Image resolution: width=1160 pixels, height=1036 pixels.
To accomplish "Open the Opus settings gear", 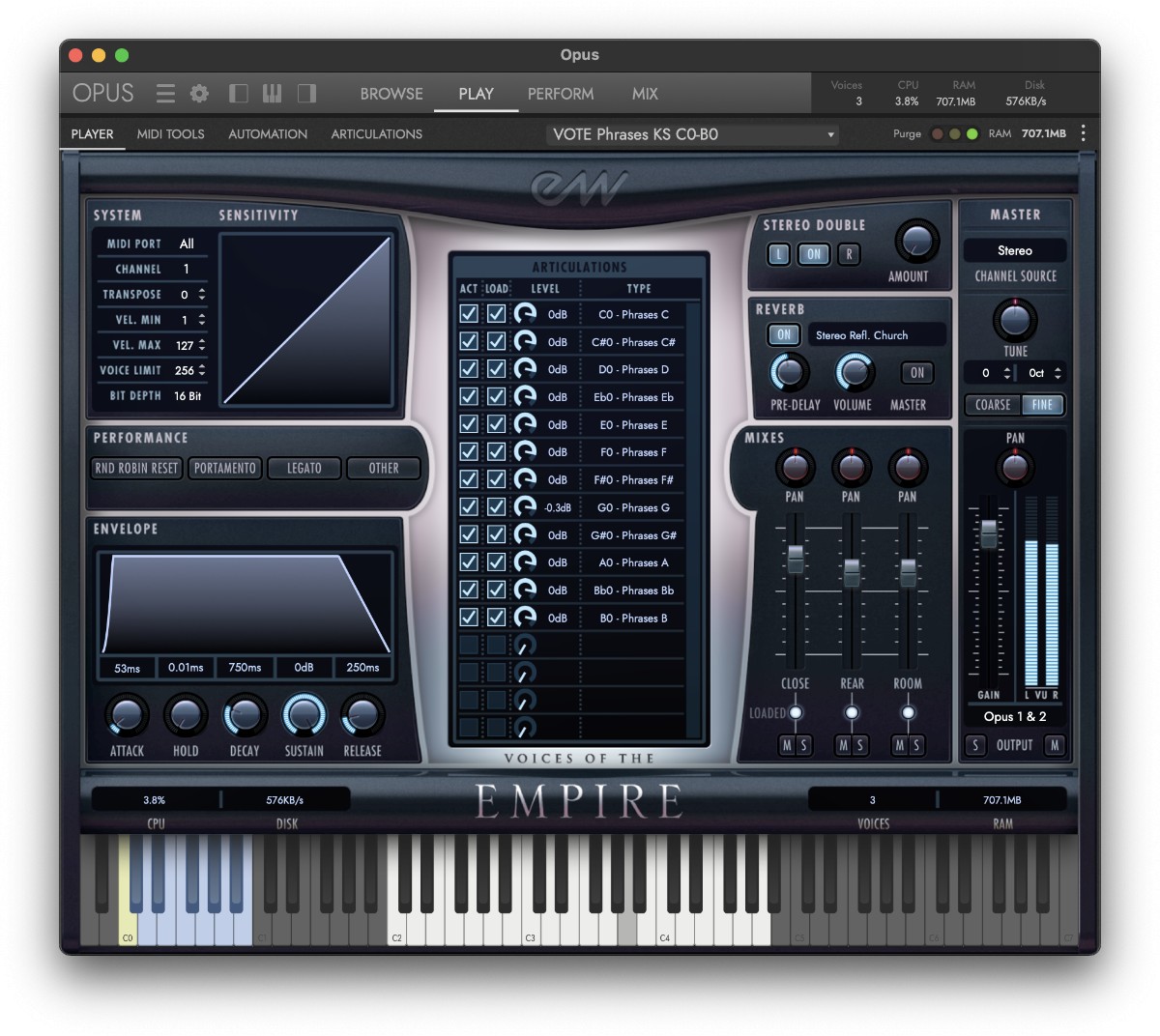I will (199, 93).
